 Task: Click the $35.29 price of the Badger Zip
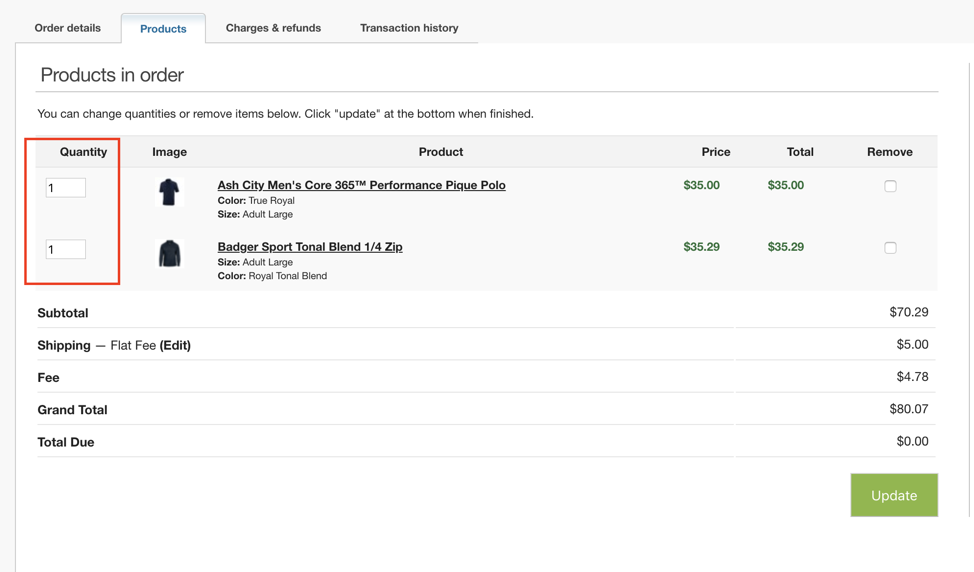coord(701,247)
